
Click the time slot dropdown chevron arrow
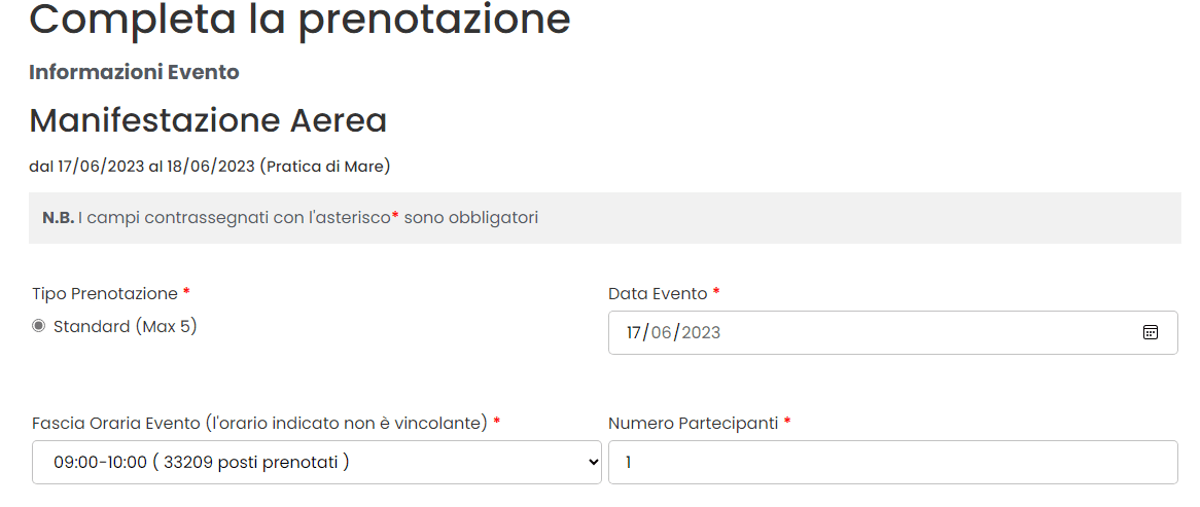tap(593, 462)
